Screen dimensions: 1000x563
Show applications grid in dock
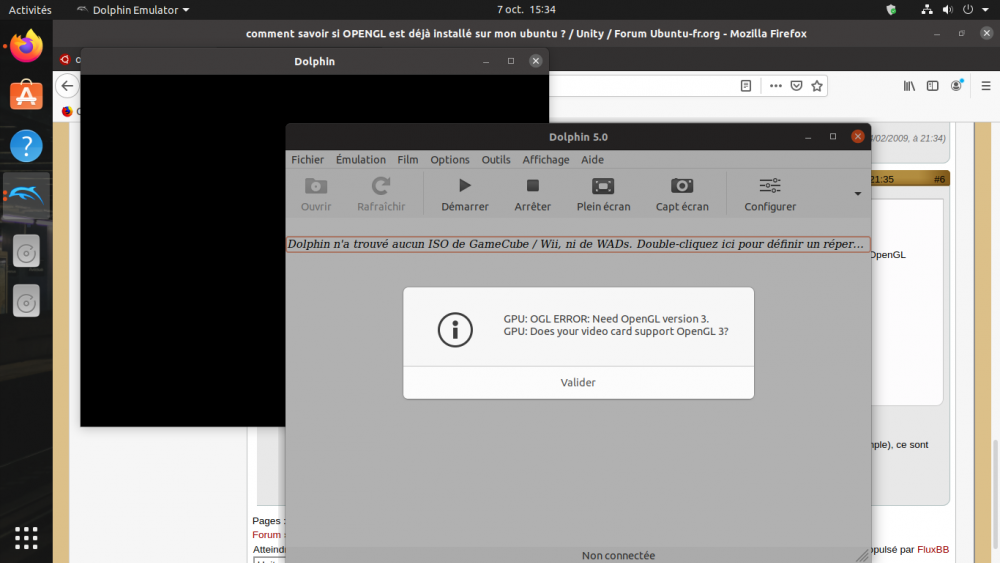[26, 538]
